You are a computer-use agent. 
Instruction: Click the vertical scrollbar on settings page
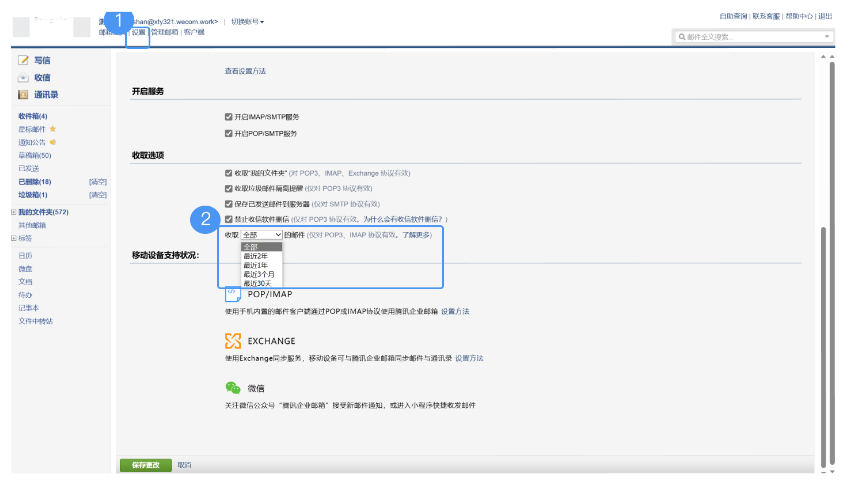coord(825,300)
